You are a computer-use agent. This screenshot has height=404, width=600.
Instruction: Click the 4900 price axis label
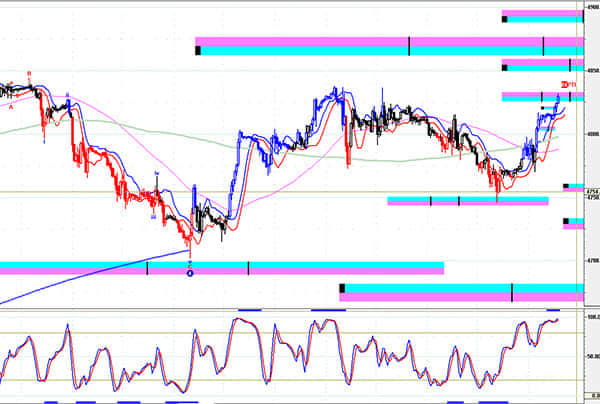pos(592,8)
